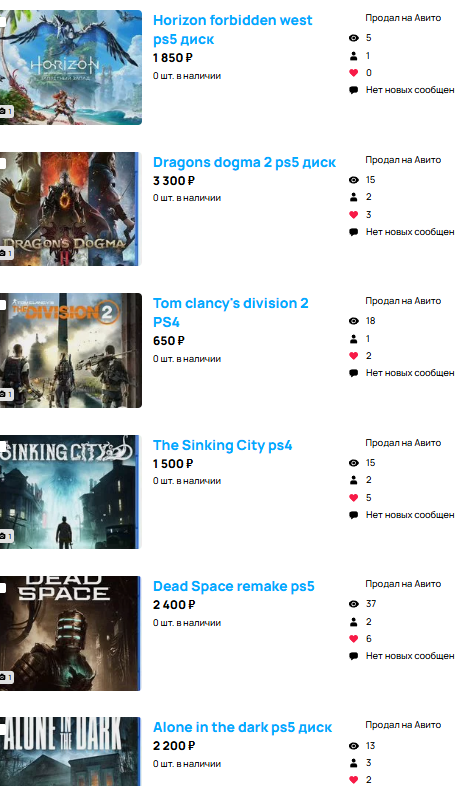Tick checkbox on Dragons dogma listing
The image size is (455, 786).
coord(3,163)
